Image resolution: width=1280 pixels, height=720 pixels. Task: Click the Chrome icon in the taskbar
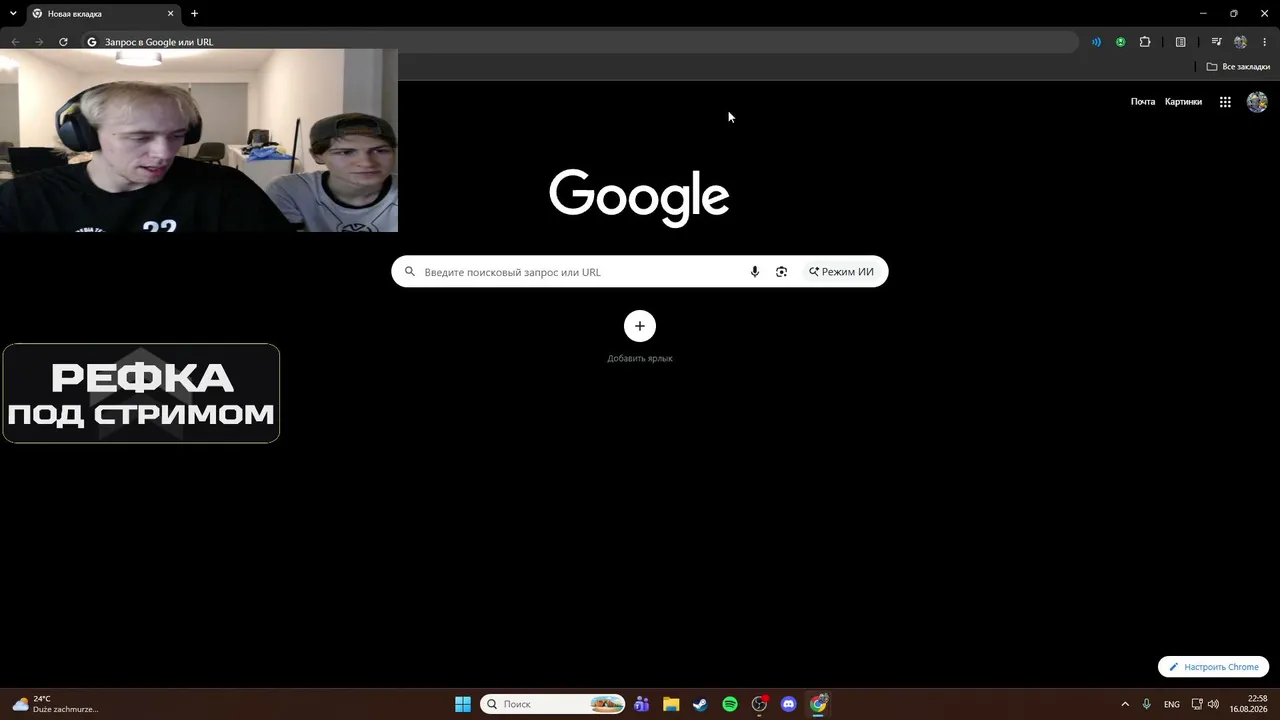(818, 704)
